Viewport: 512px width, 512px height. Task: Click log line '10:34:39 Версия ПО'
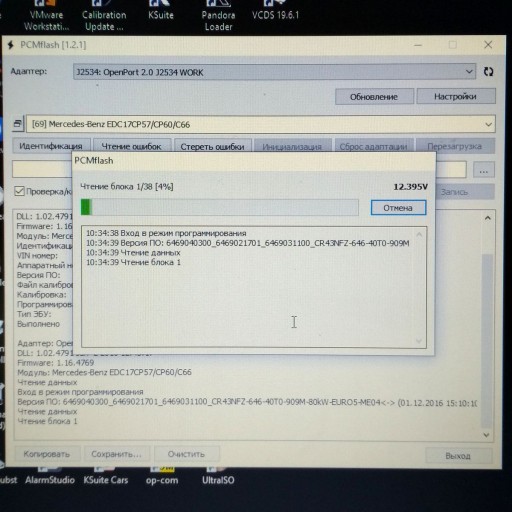(248, 243)
